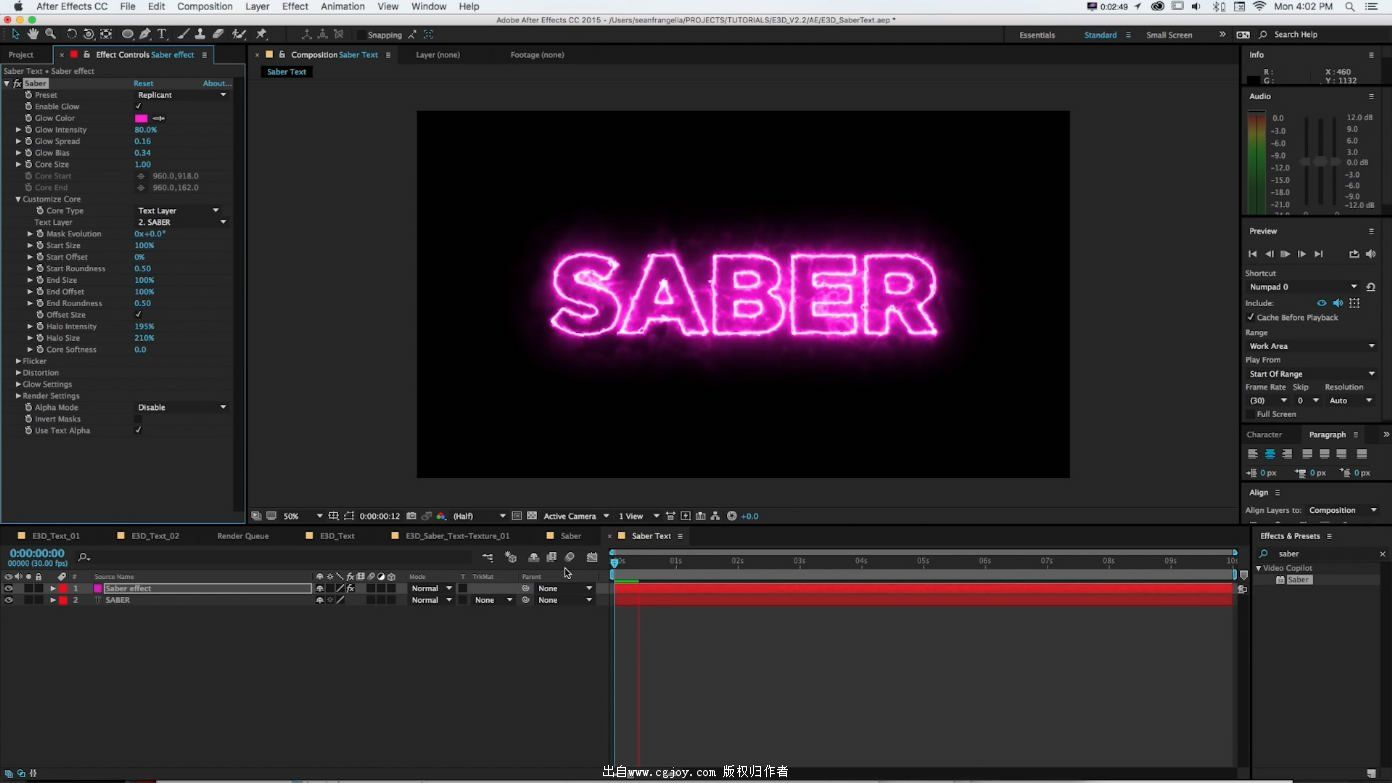Switch to the Character panel tab

pos(1264,435)
